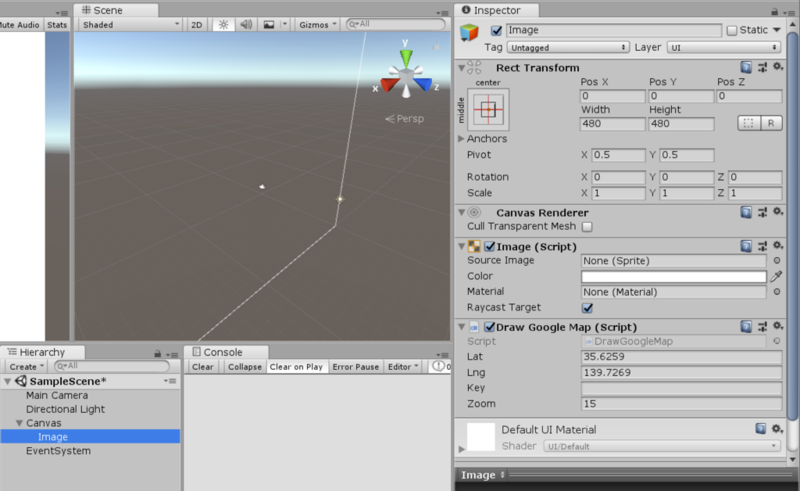The width and height of the screenshot is (800, 491).
Task: Open Draw Google Map gear settings
Action: coord(778,326)
